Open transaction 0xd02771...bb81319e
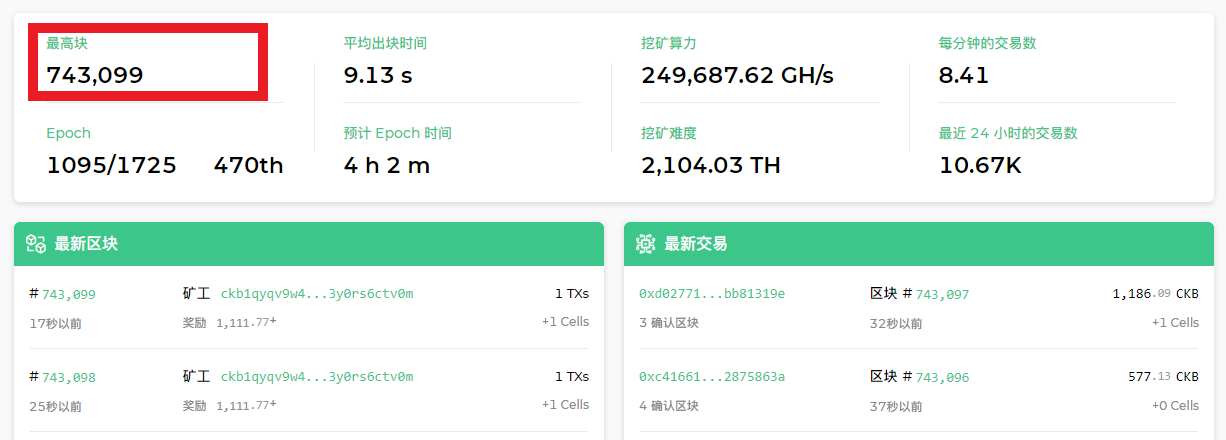Viewport: 1226px width, 440px height. point(711,294)
